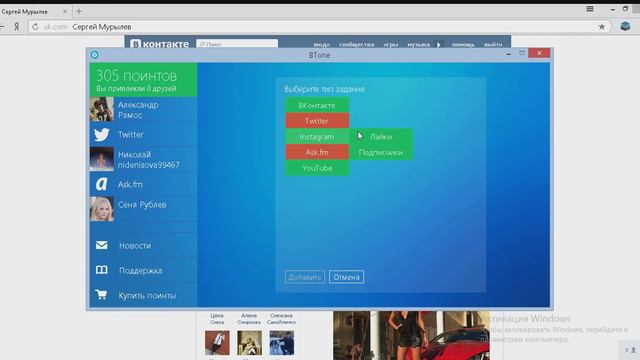Image resolution: width=640 pixels, height=360 pixels.
Task: Select Подписчики in the Instagram submenu
Action: [381, 152]
